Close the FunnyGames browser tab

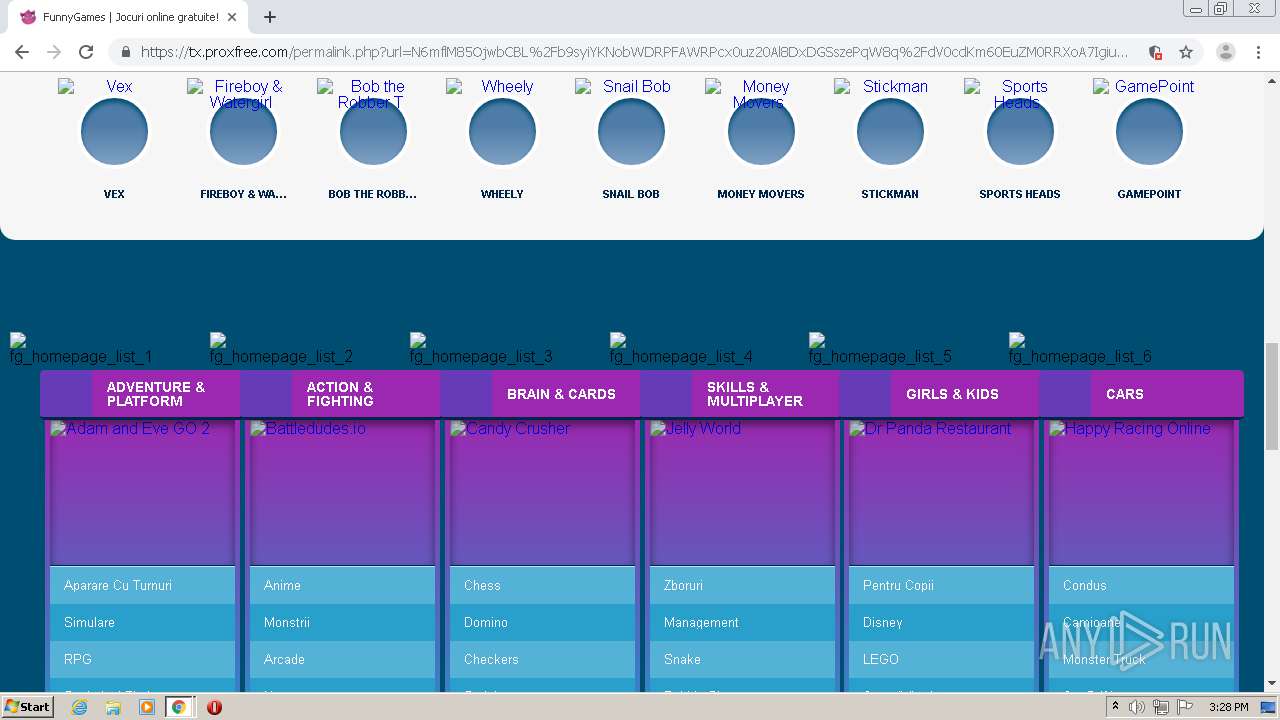(x=232, y=17)
